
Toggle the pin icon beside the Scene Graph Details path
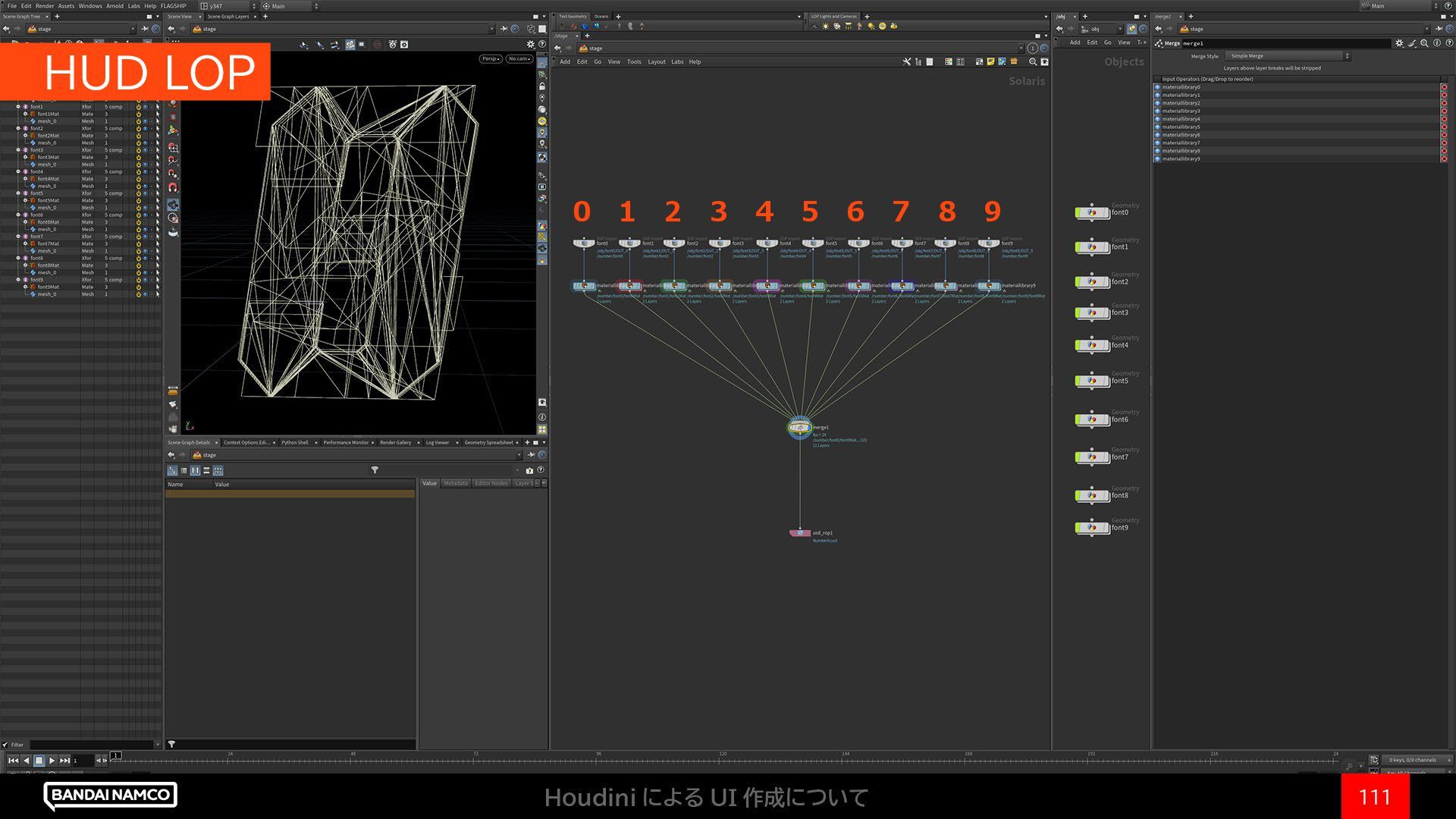point(530,455)
